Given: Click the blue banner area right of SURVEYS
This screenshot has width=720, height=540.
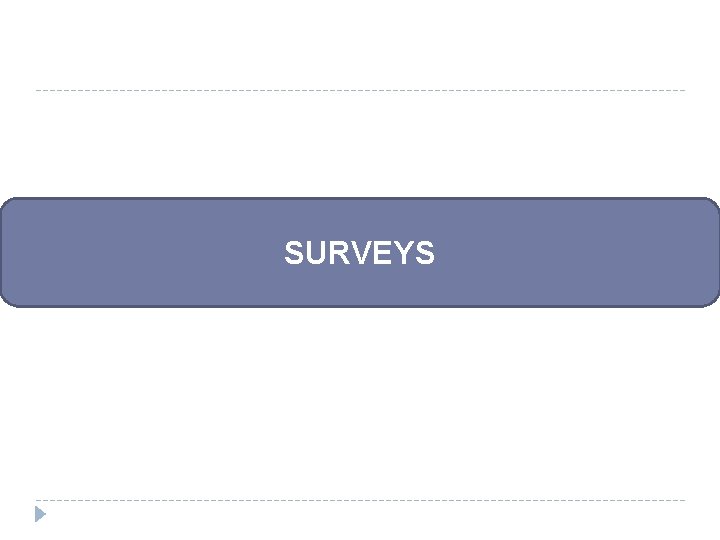Looking at the screenshot, I should pos(576,253).
